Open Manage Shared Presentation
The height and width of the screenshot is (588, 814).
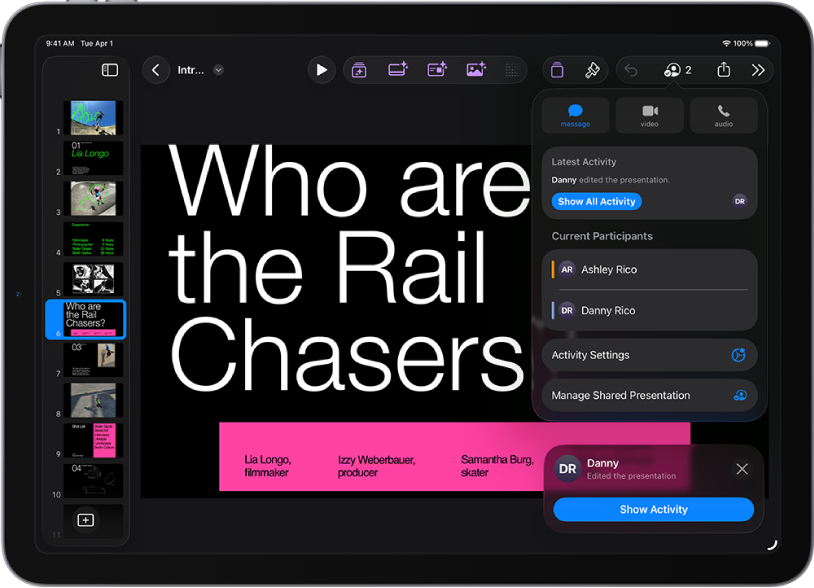650,395
